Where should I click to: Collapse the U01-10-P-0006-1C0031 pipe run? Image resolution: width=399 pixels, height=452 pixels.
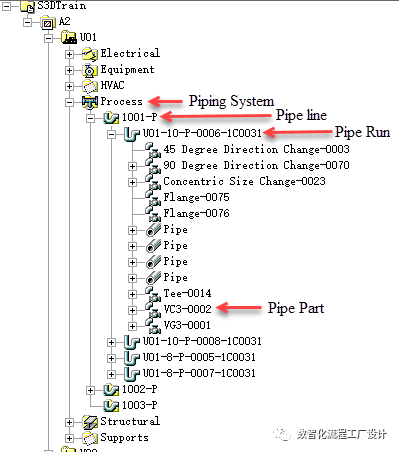tap(111, 134)
